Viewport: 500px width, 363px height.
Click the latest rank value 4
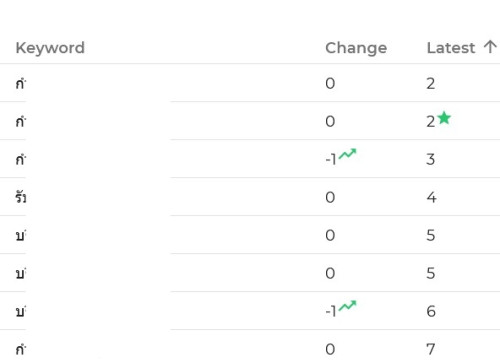[431, 197]
